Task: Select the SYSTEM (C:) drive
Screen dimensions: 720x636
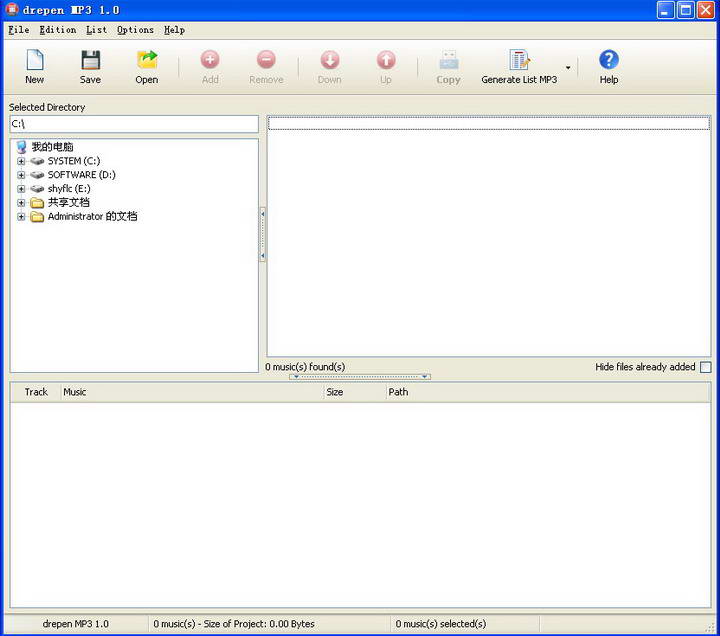Action: coord(74,161)
